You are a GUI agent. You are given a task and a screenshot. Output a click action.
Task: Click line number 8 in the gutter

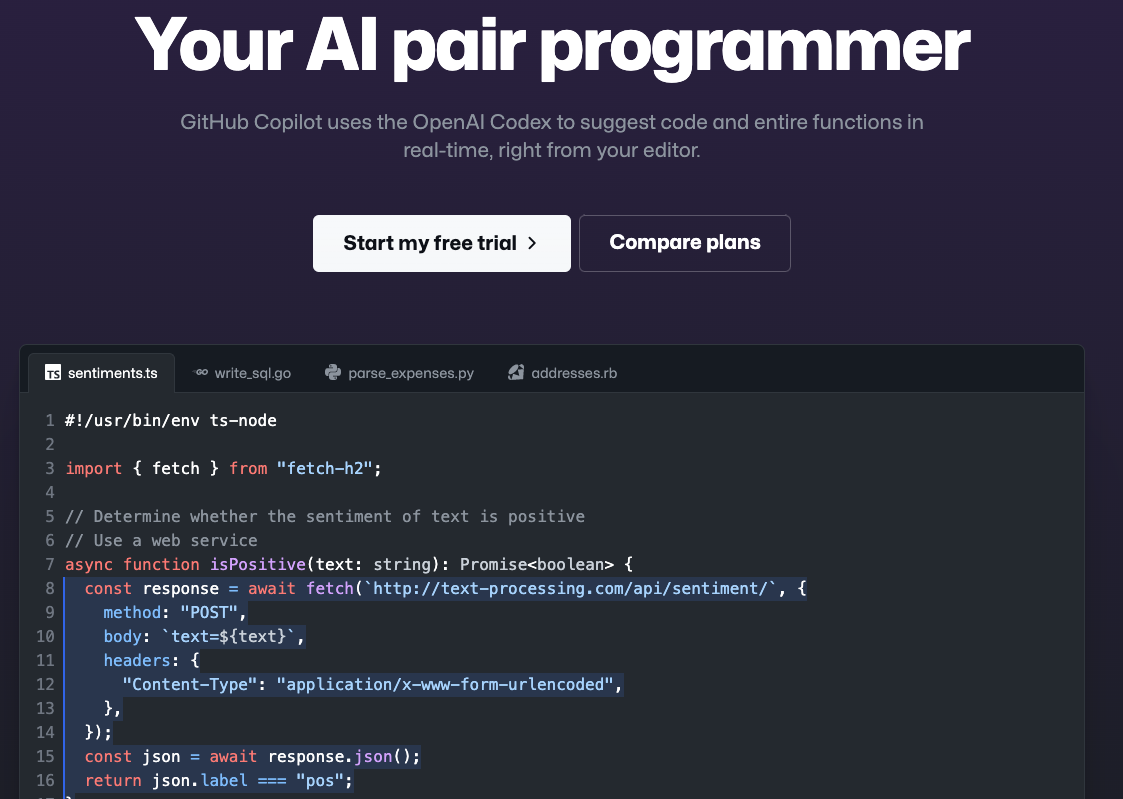point(49,589)
